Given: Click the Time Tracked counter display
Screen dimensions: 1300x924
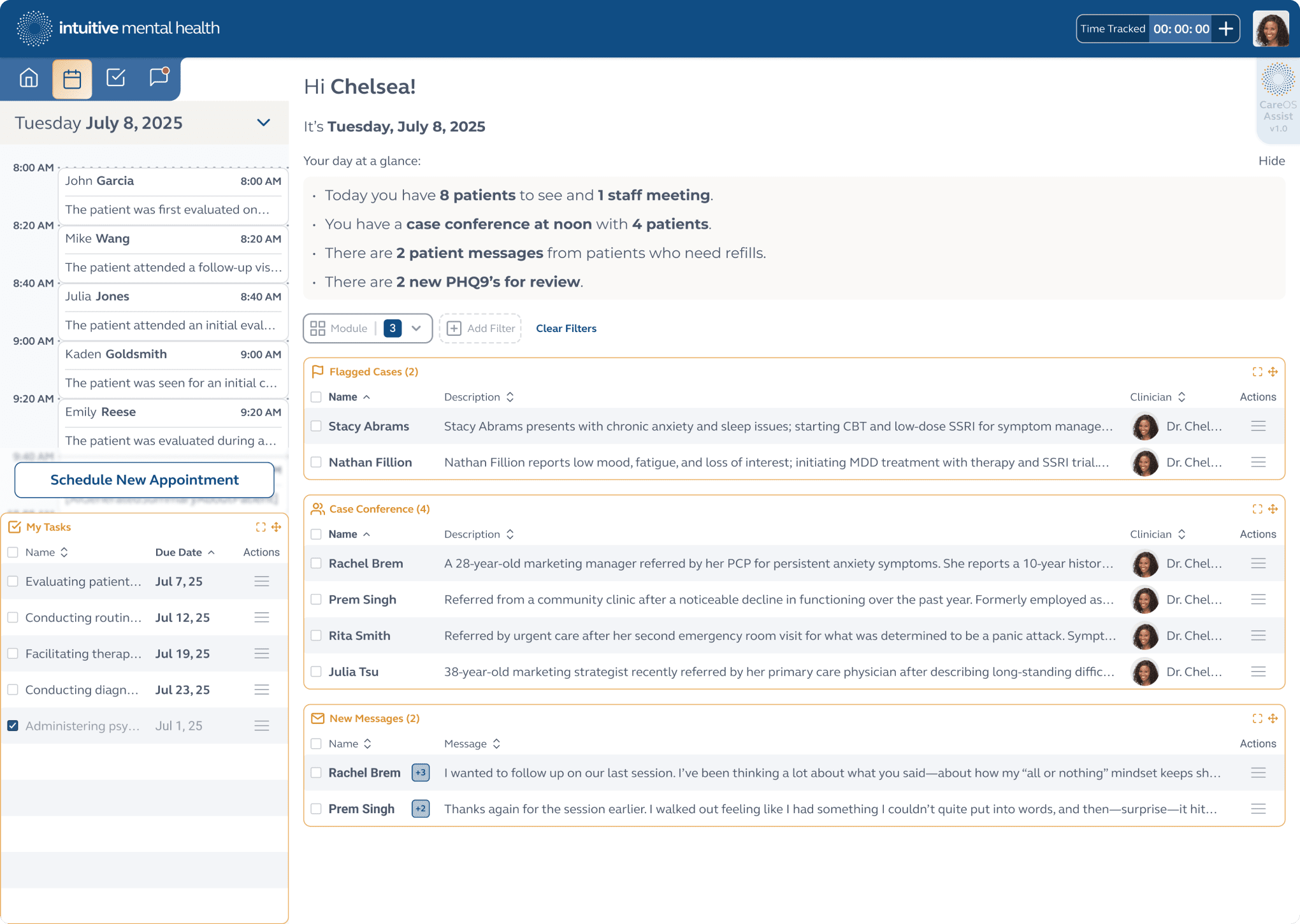Looking at the screenshot, I should tap(1180, 28).
